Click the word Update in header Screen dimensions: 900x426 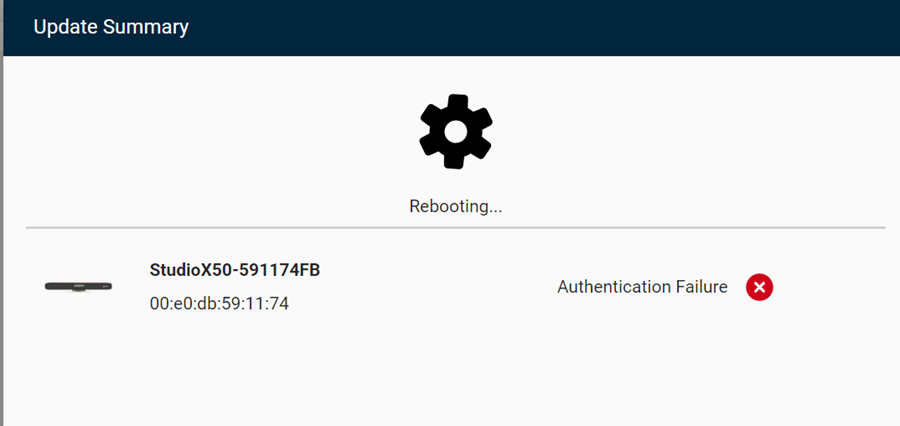pyautogui.click(x=64, y=27)
